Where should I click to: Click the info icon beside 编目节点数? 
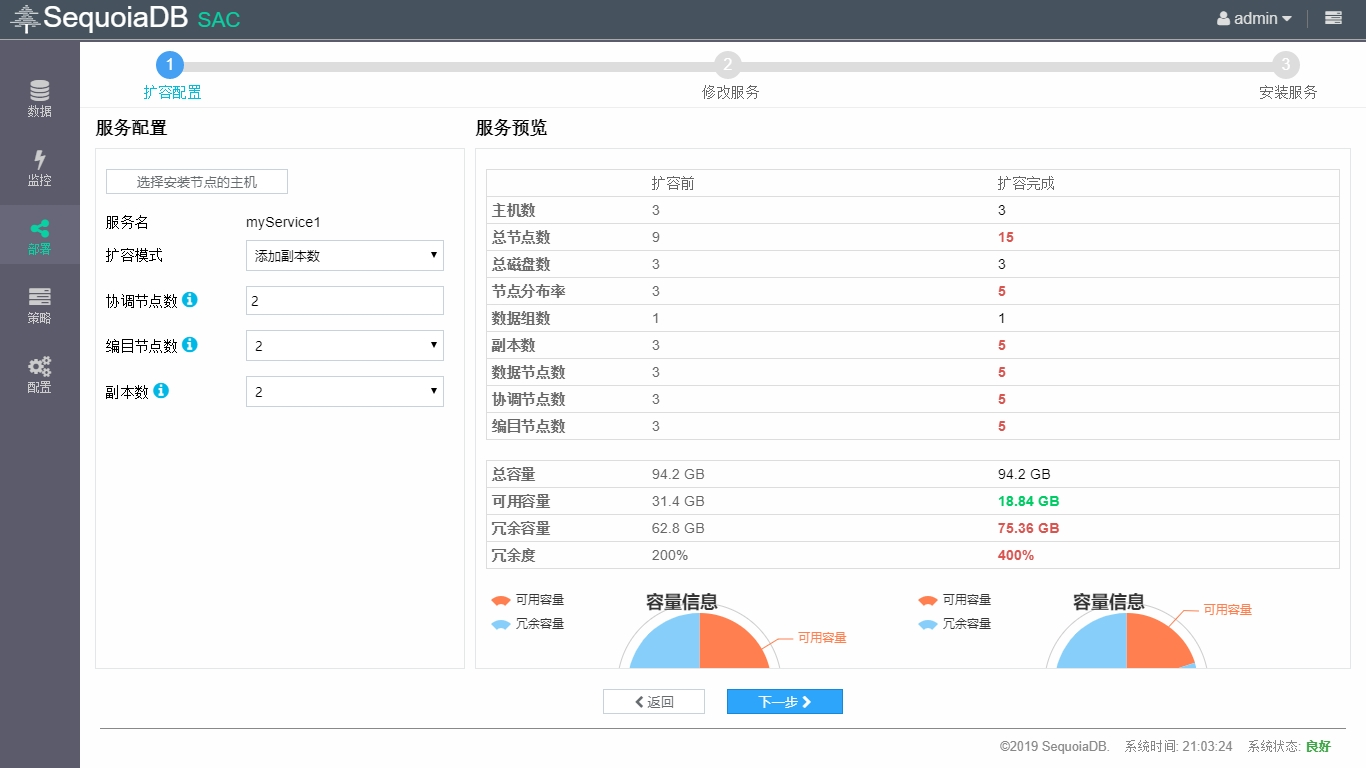point(190,345)
